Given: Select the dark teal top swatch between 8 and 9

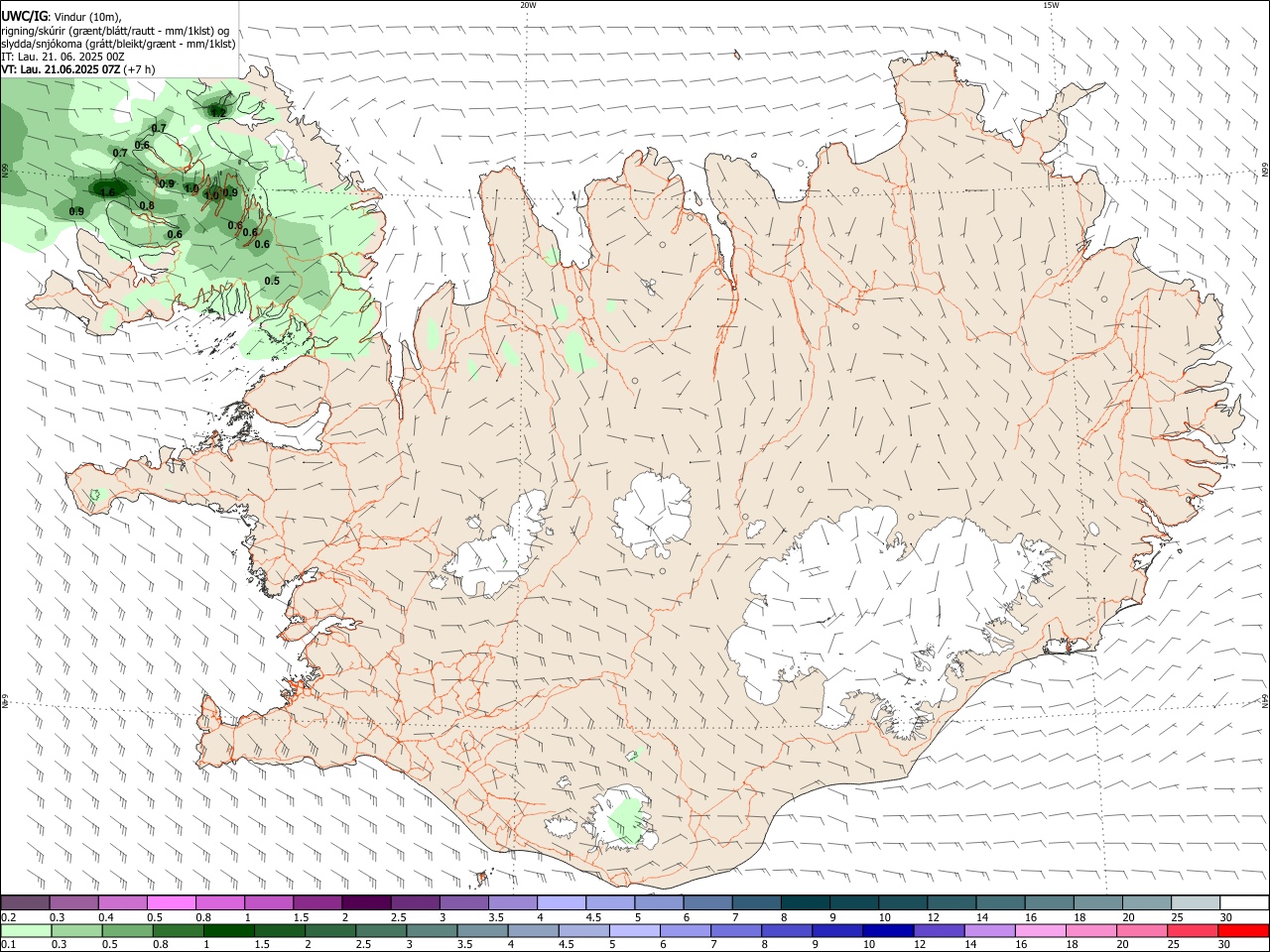Looking at the screenshot, I should pos(804,902).
